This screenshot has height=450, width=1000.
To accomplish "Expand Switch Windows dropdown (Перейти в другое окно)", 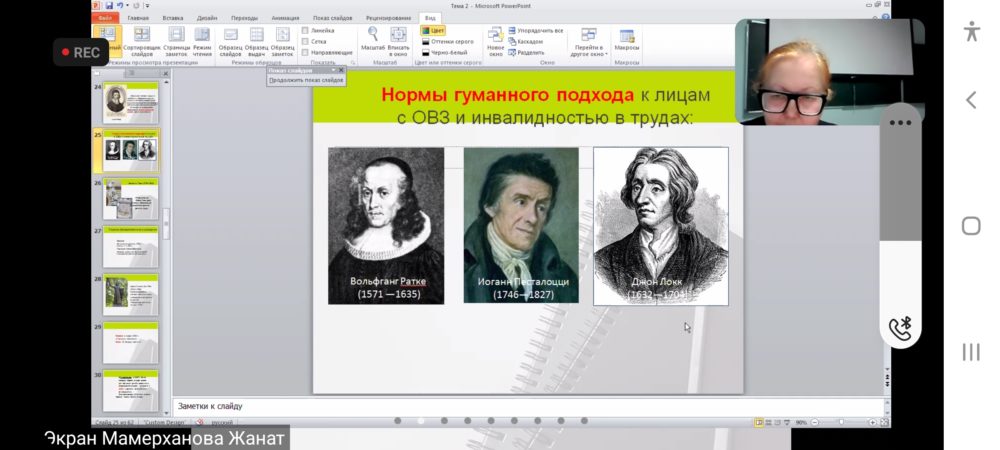I will 589,41.
